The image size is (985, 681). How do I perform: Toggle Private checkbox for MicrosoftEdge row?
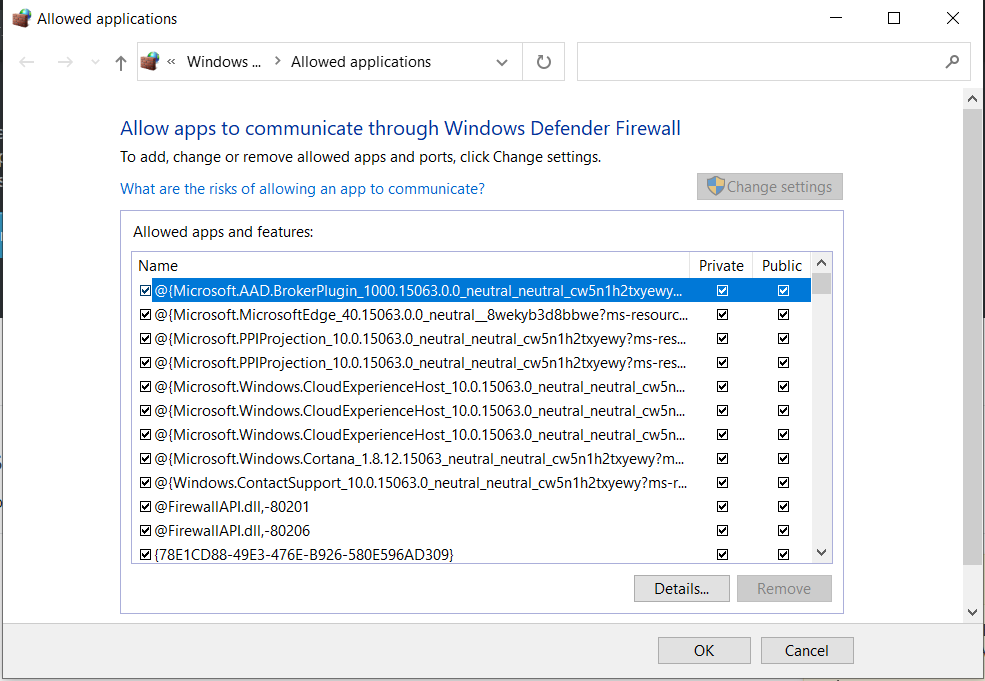[x=722, y=314]
